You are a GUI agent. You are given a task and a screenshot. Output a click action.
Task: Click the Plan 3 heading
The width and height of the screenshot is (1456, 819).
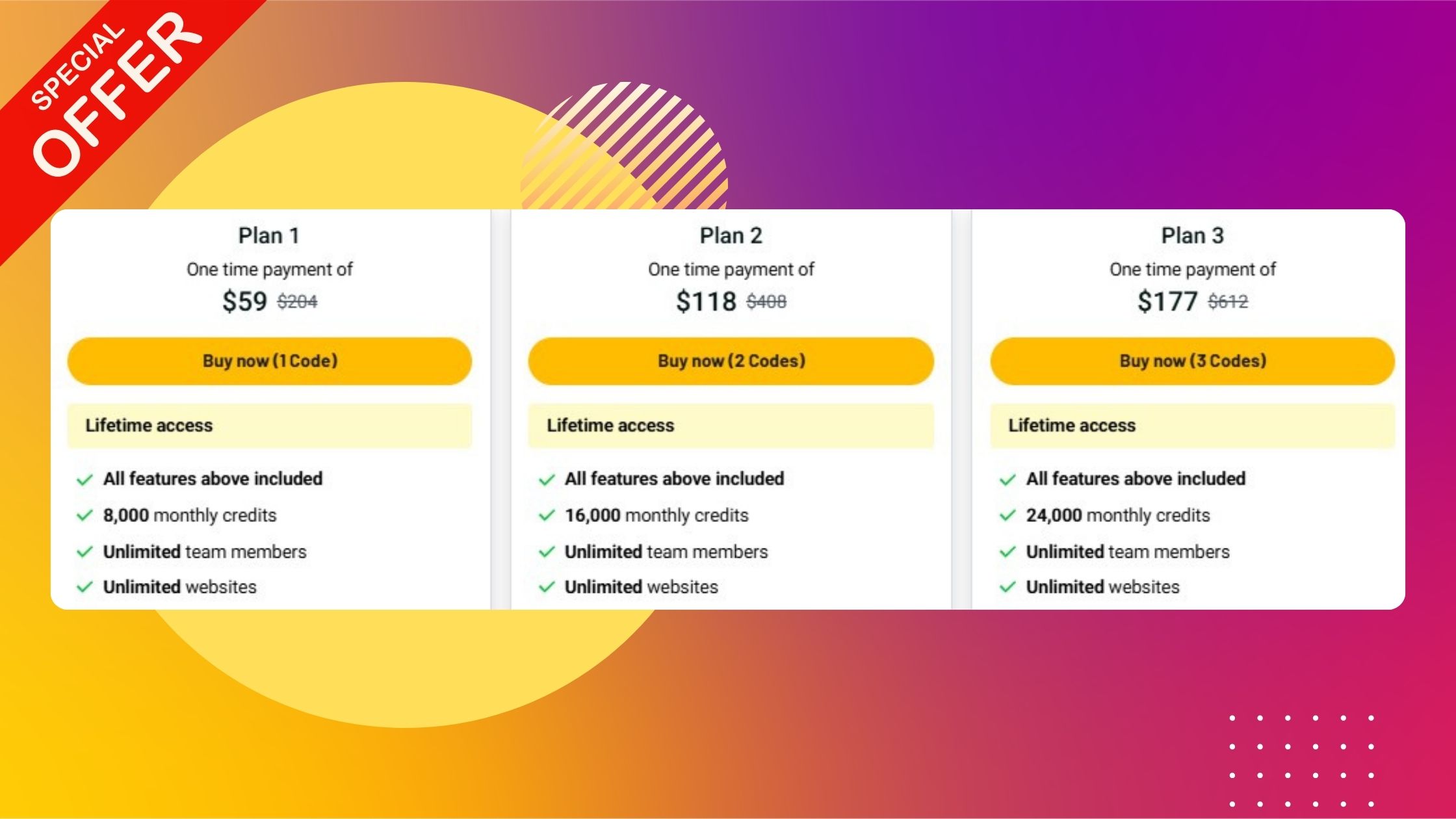pos(1192,236)
